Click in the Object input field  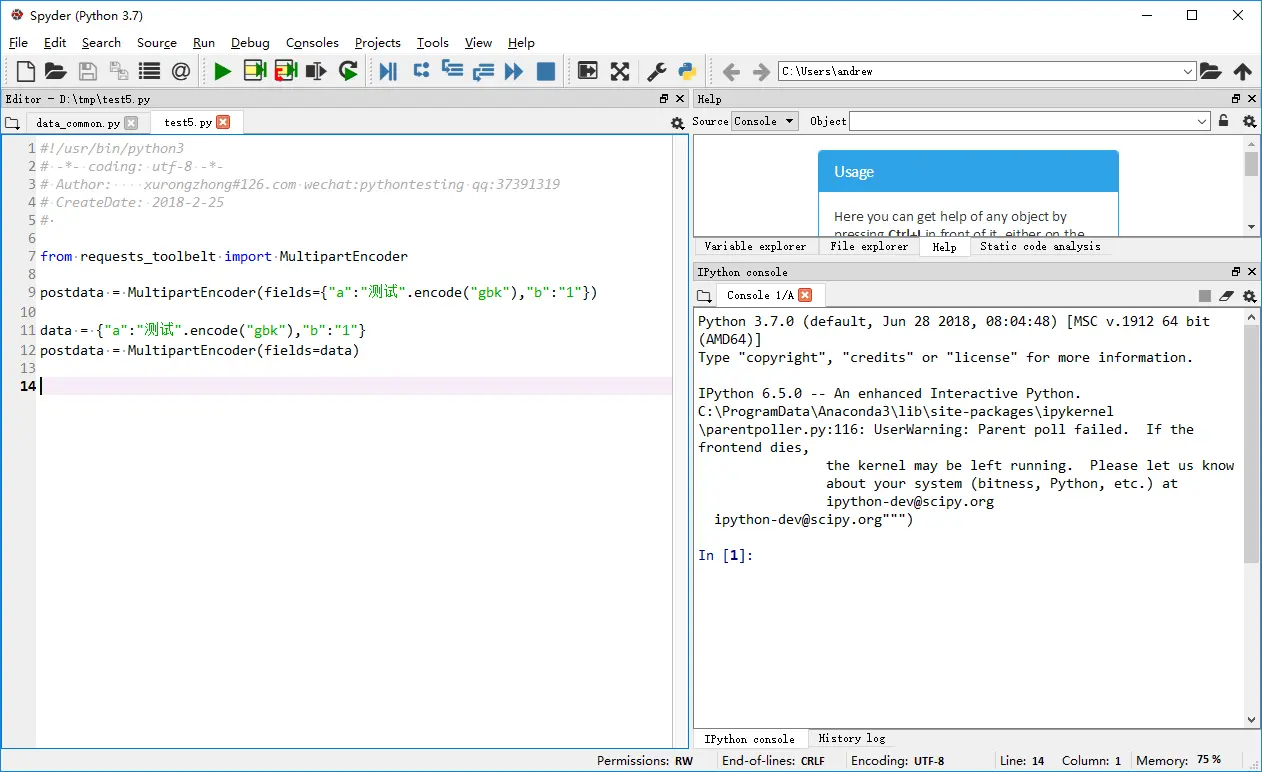coord(1022,121)
